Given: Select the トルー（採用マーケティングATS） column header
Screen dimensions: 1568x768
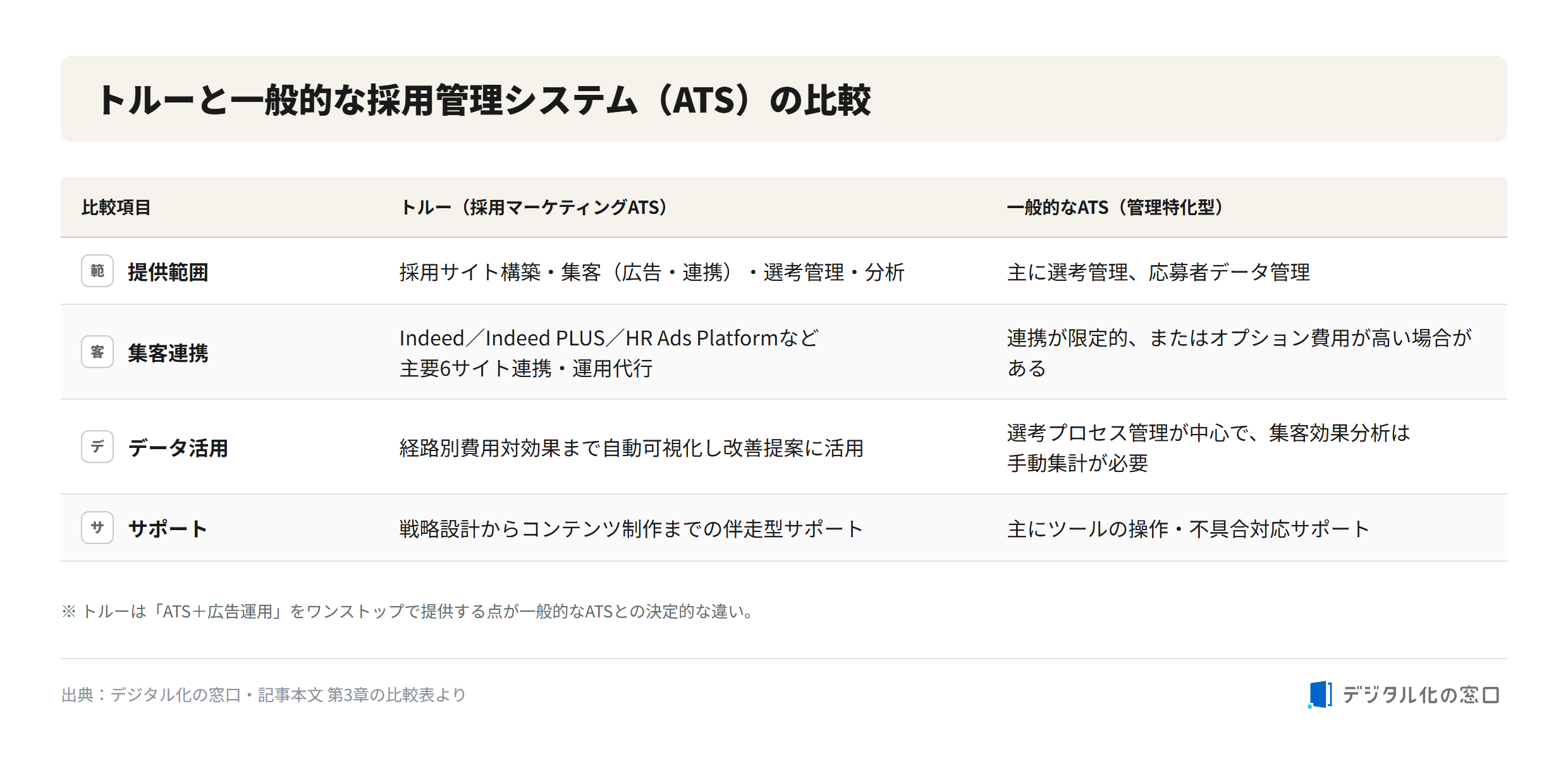Looking at the screenshot, I should pyautogui.click(x=535, y=207).
